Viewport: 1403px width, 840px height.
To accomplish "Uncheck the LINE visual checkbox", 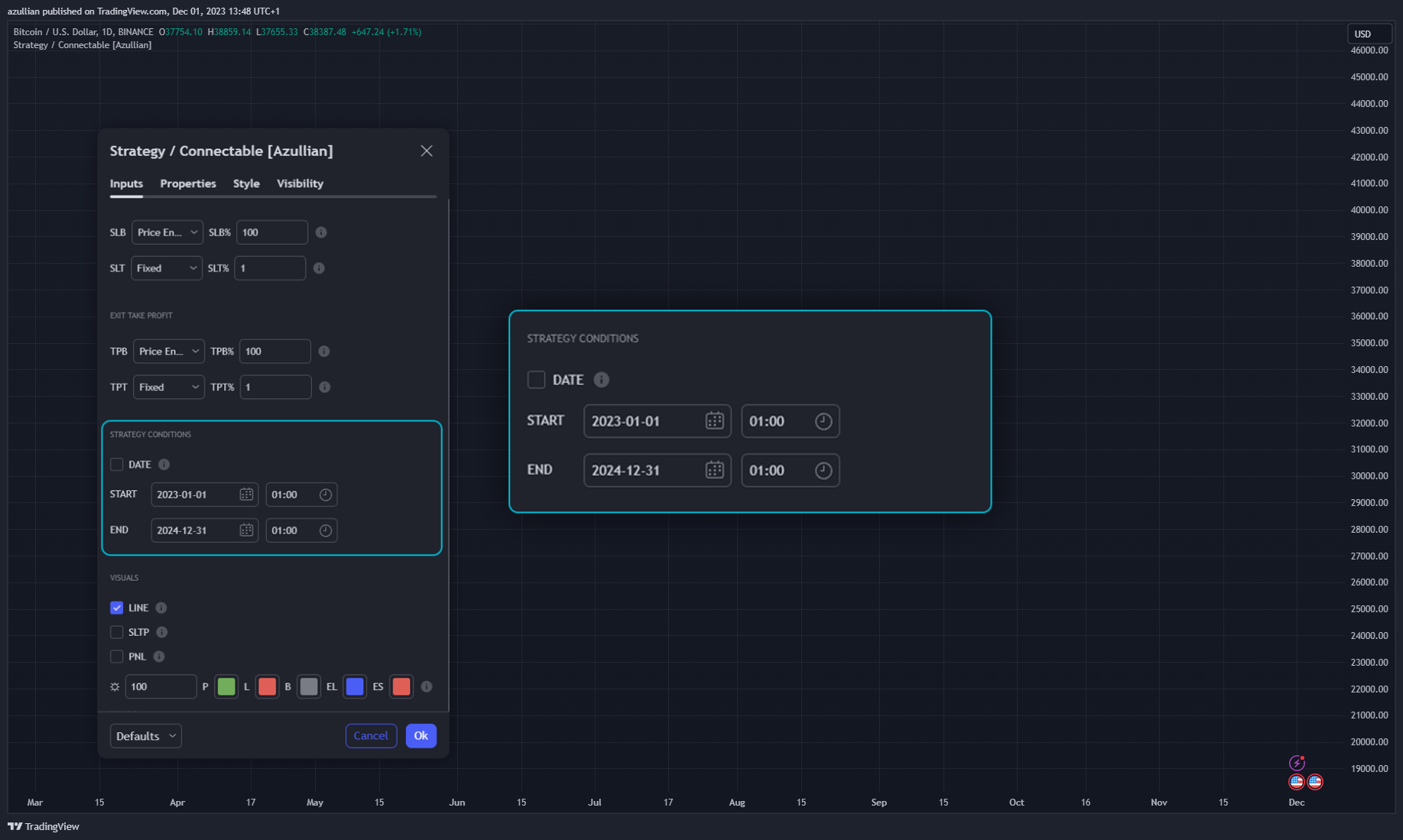I will [x=117, y=608].
